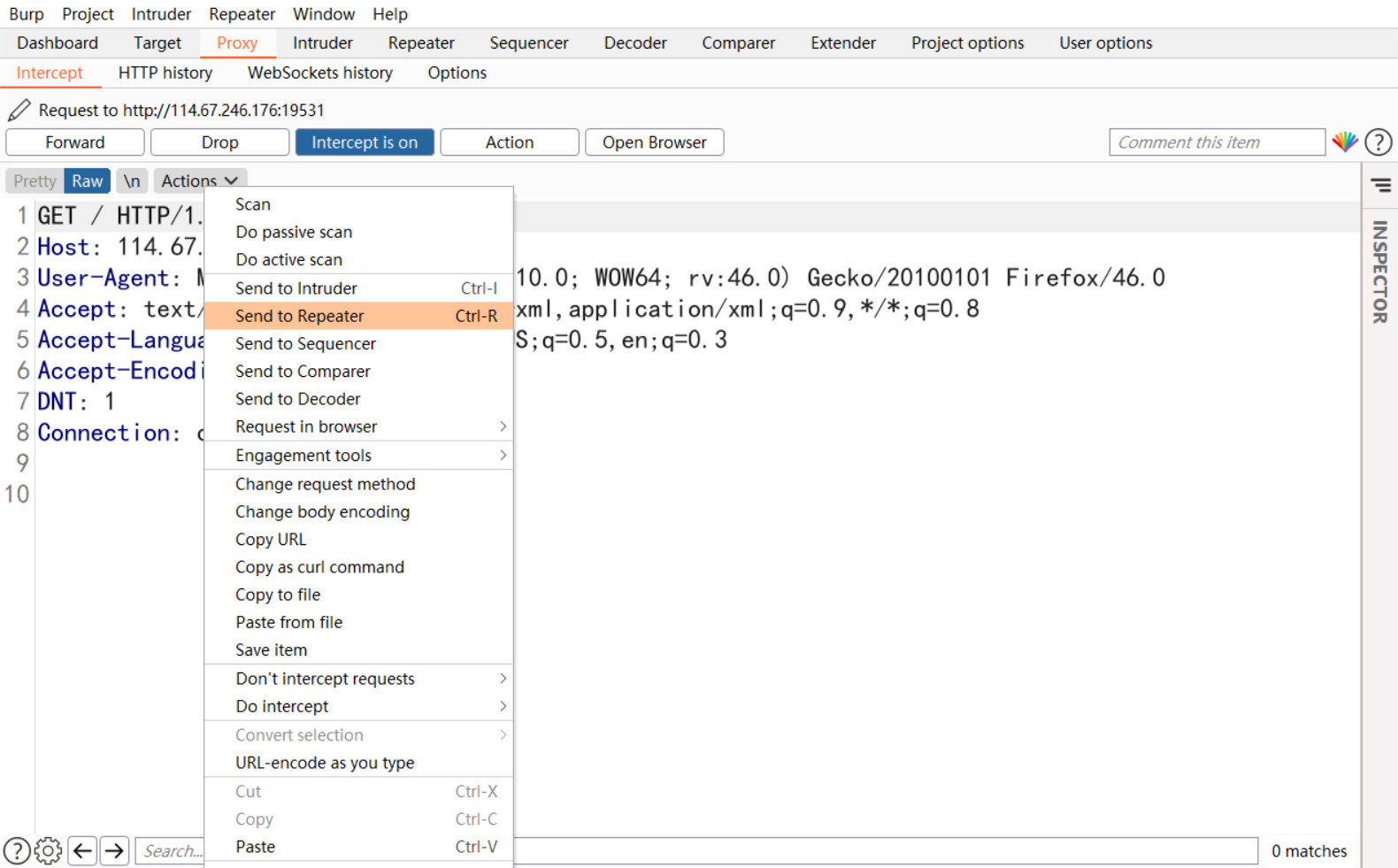This screenshot has width=1398, height=868.
Task: Choose Send to Repeater
Action: pyautogui.click(x=358, y=316)
